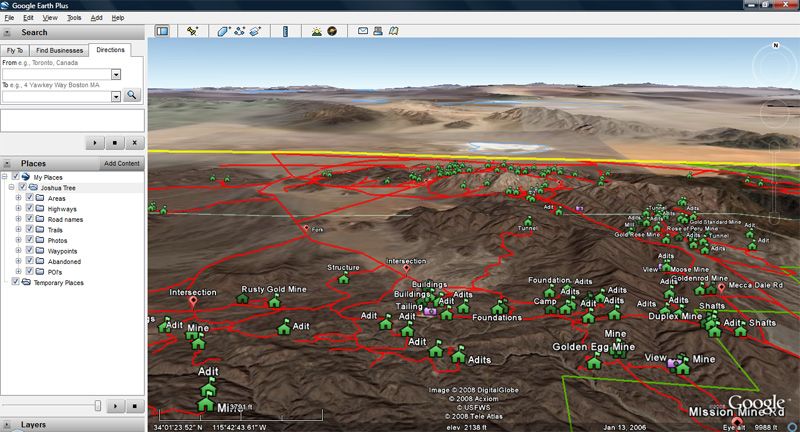Click the Print icon in toolbar
This screenshot has height=432, width=800.
pos(378,31)
